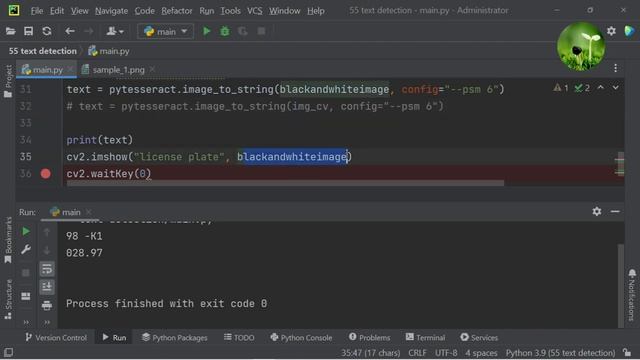Hide the Run panel with minus icon

(615, 211)
